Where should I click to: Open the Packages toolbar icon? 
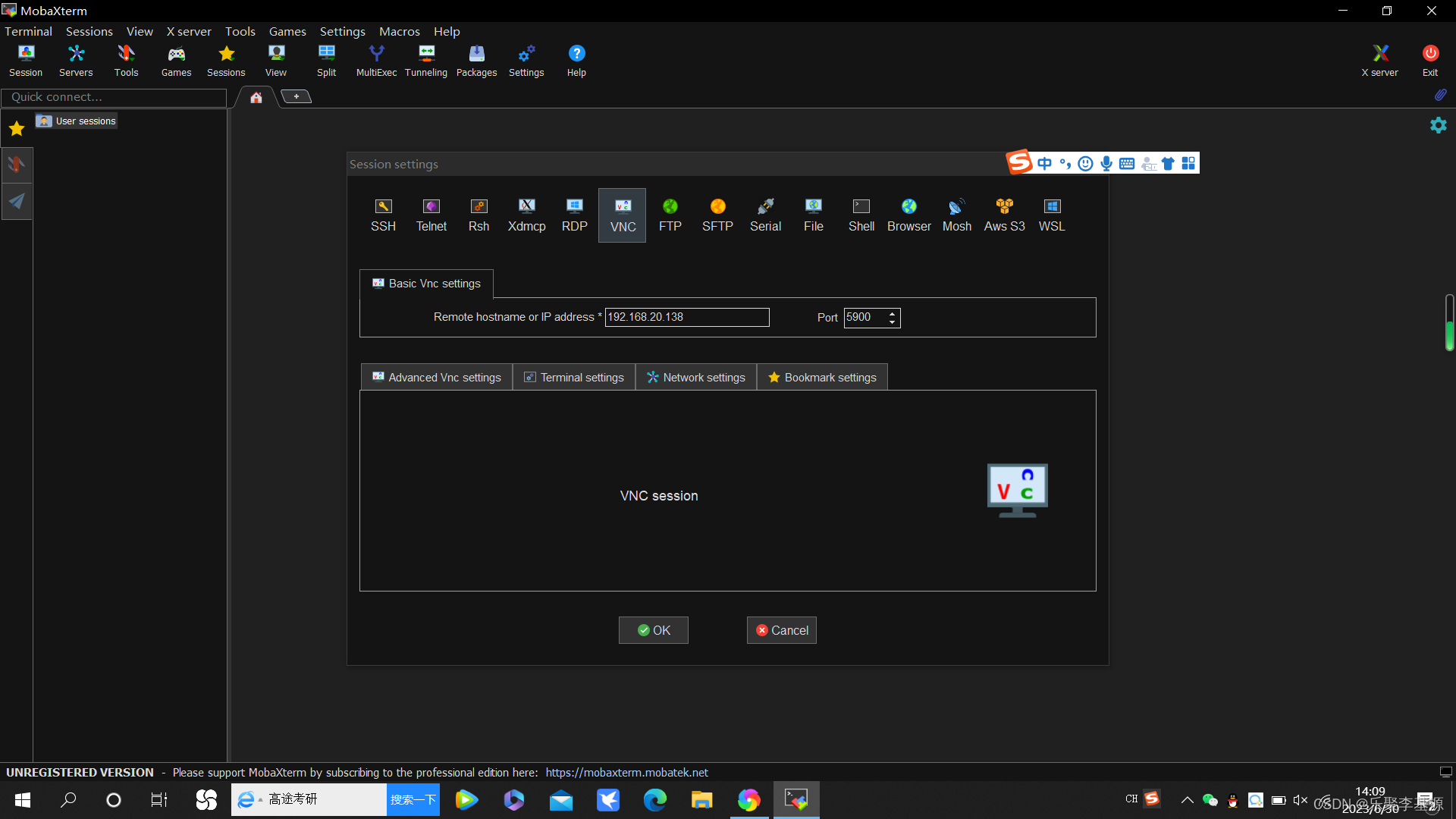[x=476, y=61]
